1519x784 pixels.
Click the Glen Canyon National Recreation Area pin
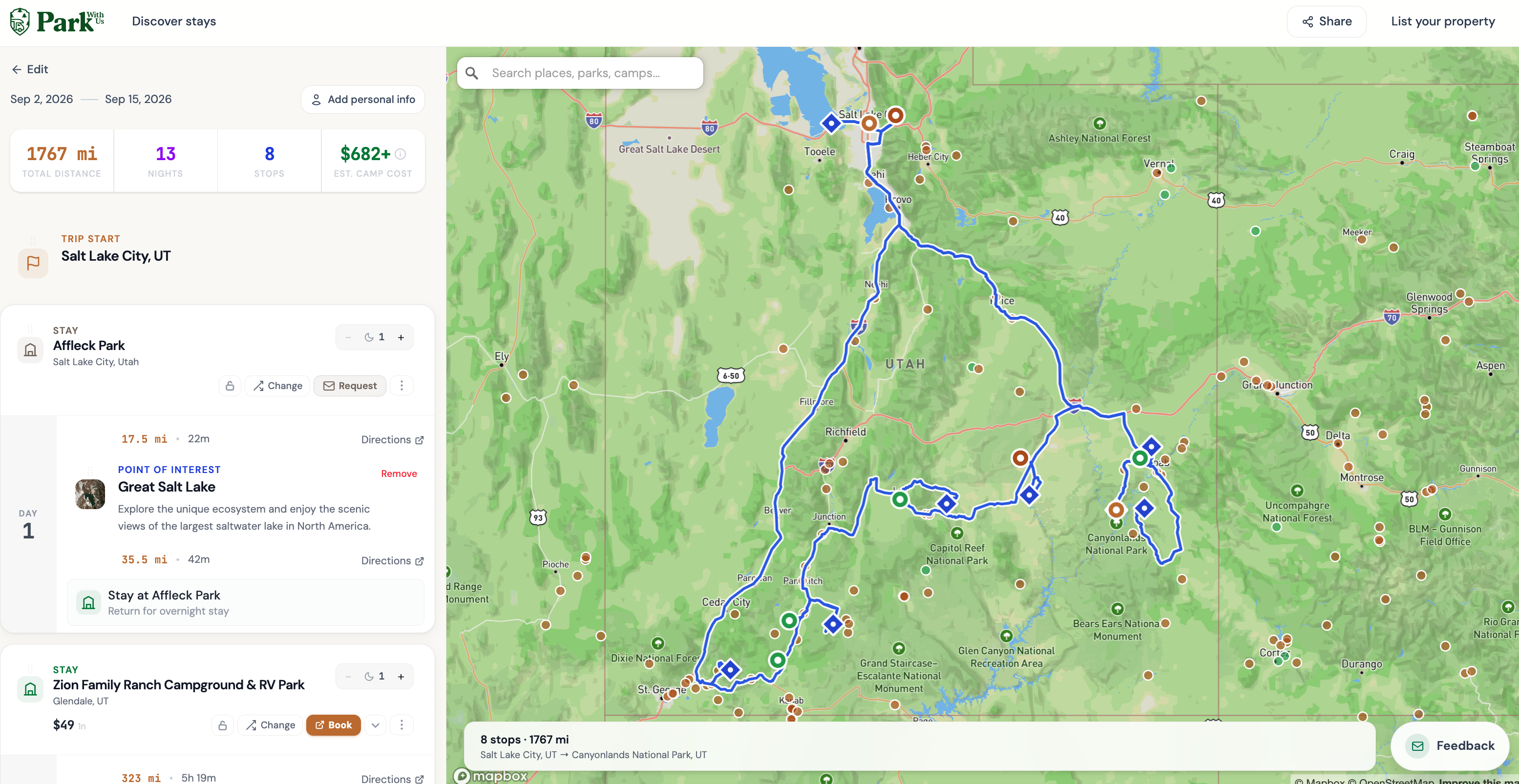pos(1007,636)
